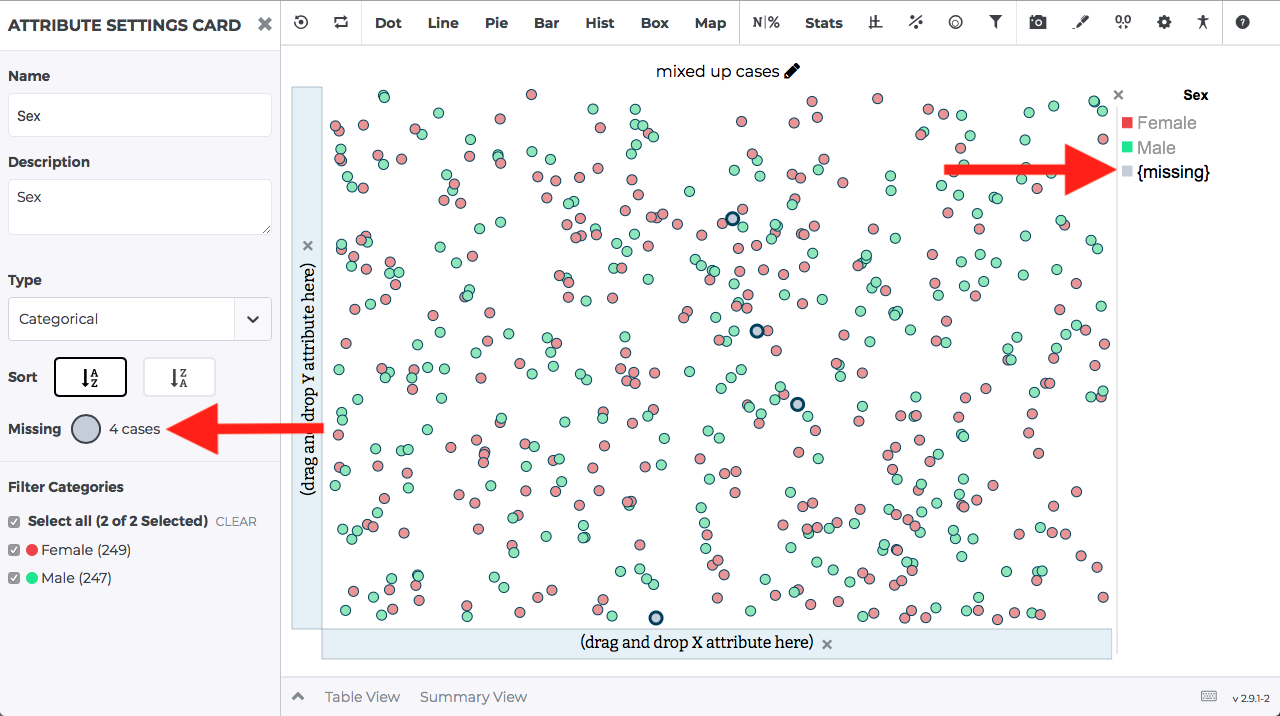Screen dimensions: 1280x716
Task: Open the filter funnel icon
Action: [996, 22]
